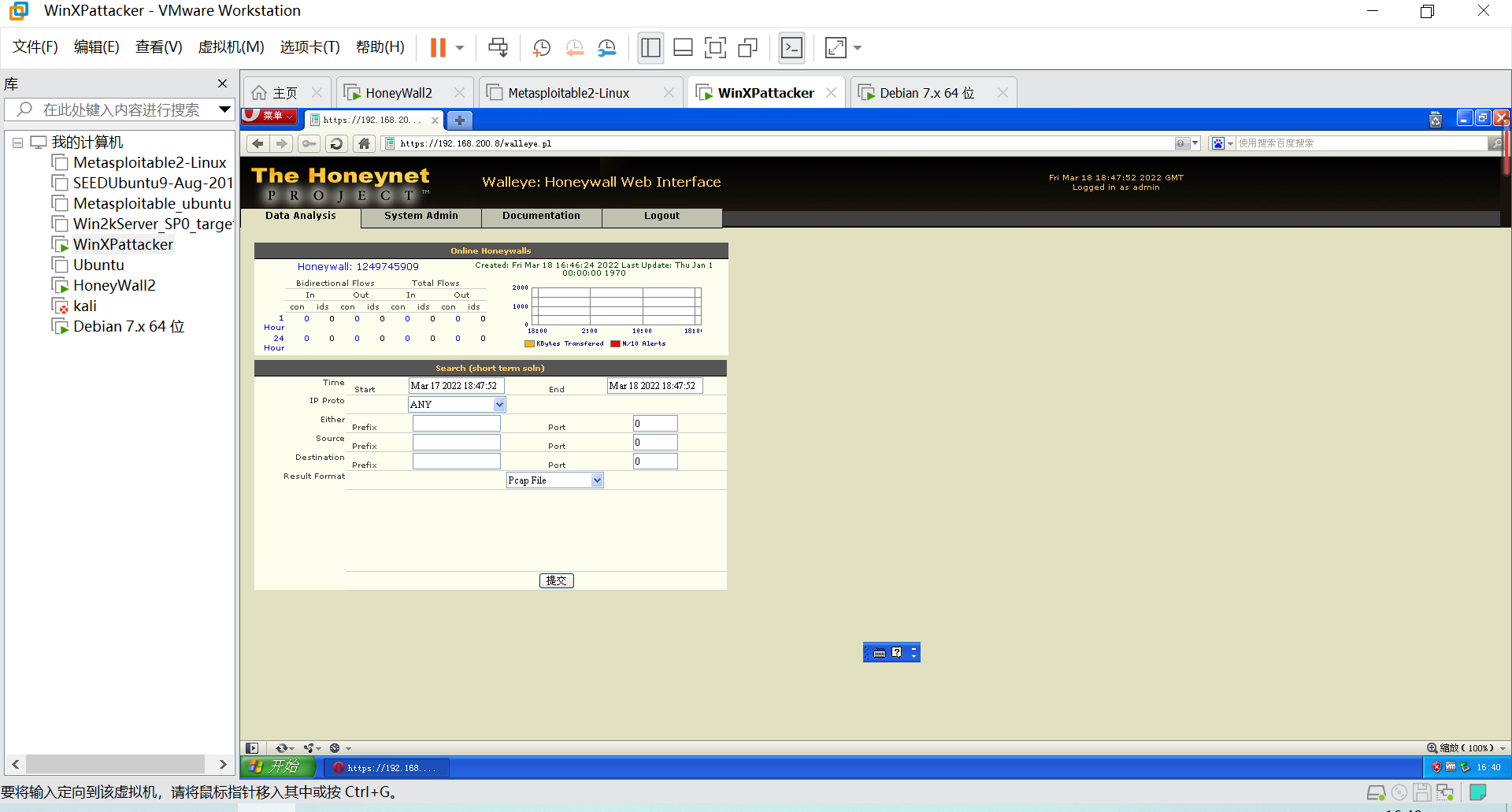Click the Destination Port input field
1512x812 pixels.
pos(655,462)
